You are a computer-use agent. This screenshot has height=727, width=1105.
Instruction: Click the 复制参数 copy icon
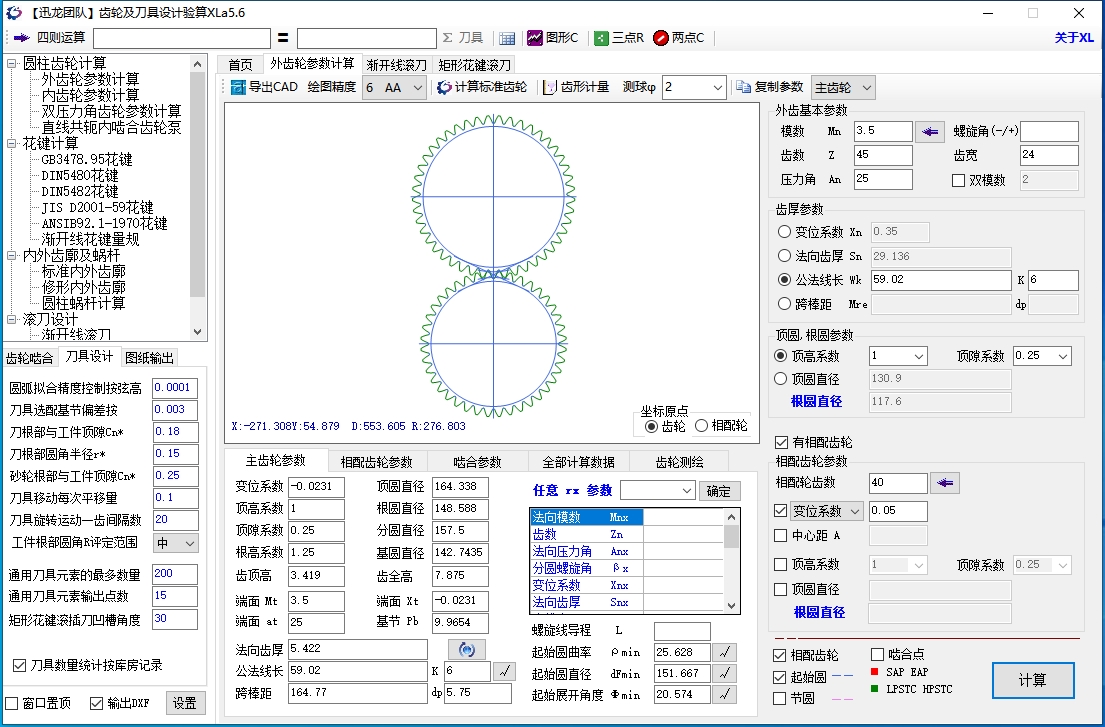pos(743,87)
